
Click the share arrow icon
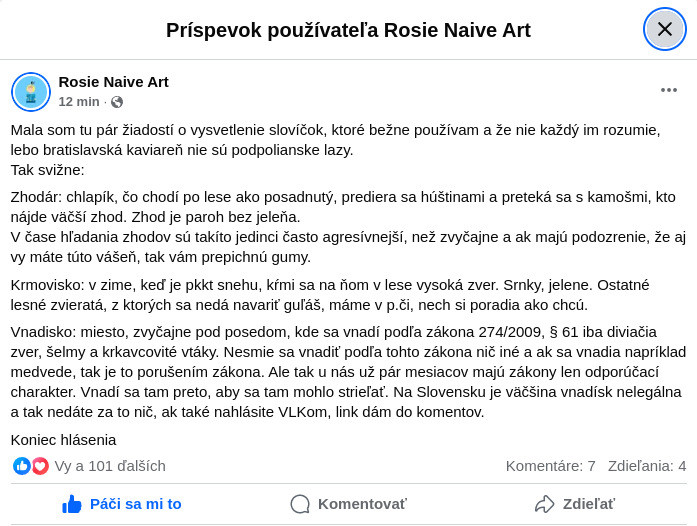544,504
